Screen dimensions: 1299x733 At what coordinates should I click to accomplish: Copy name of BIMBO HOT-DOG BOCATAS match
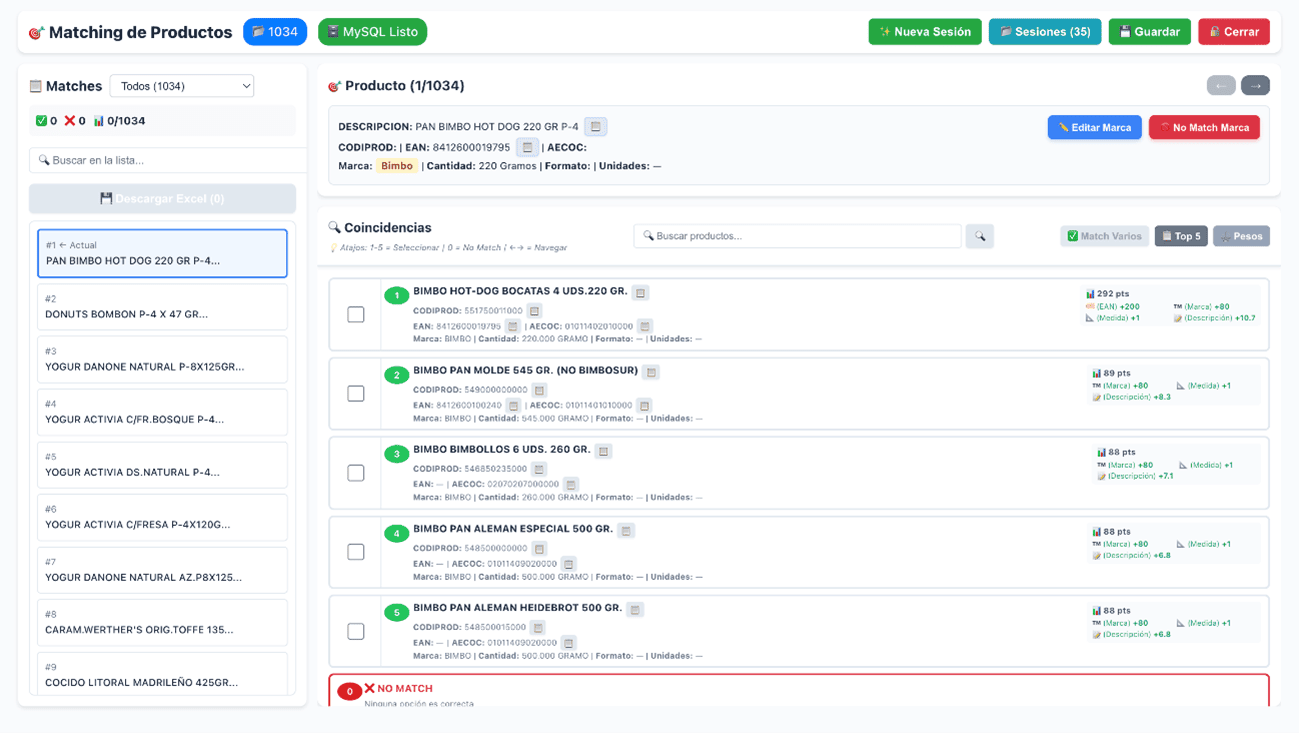640,292
